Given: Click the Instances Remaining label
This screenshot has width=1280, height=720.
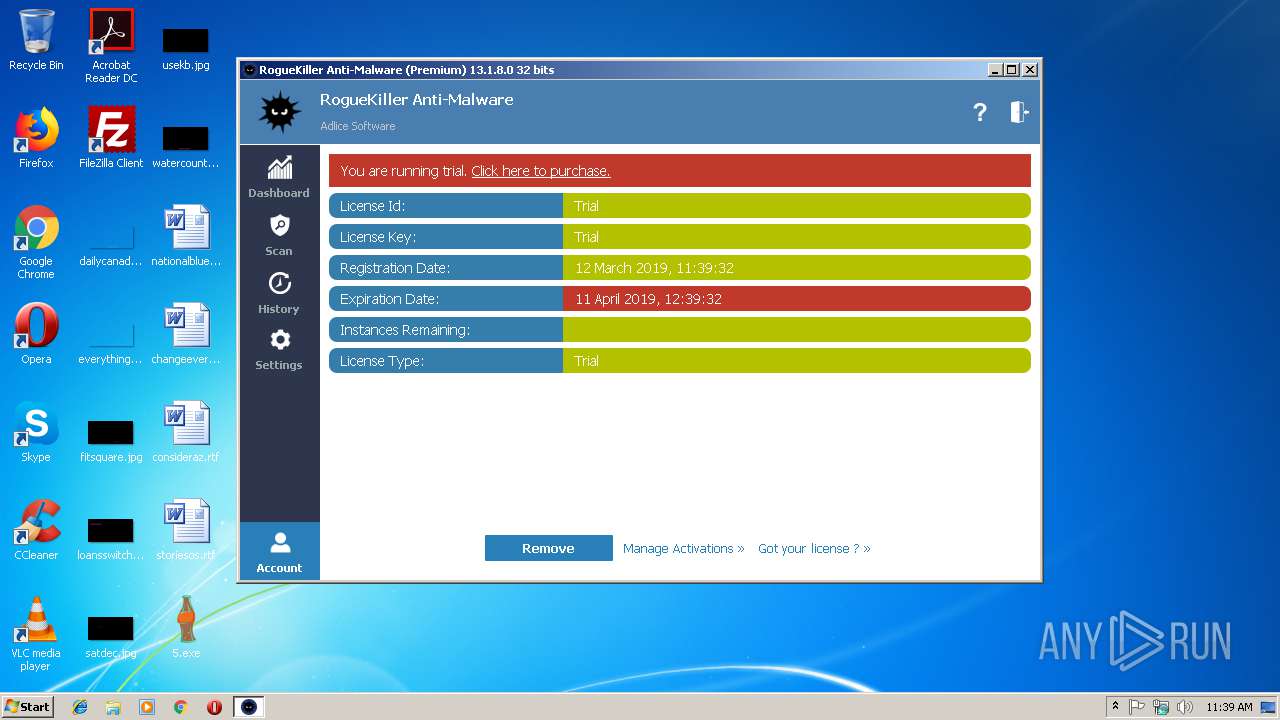Looking at the screenshot, I should tap(405, 330).
